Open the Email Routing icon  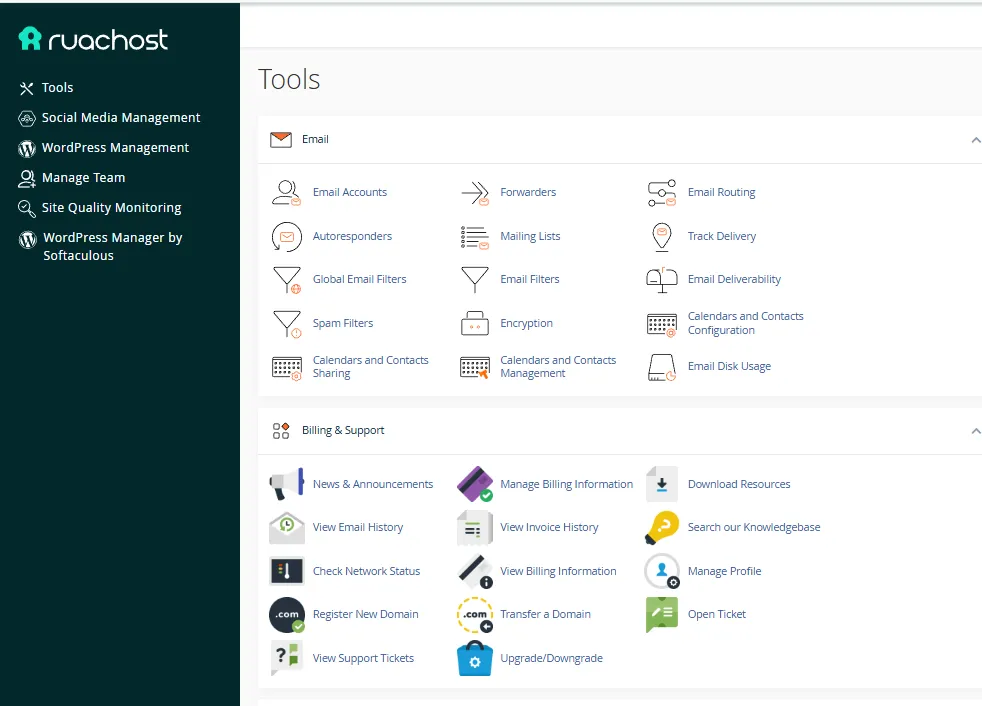pos(662,192)
